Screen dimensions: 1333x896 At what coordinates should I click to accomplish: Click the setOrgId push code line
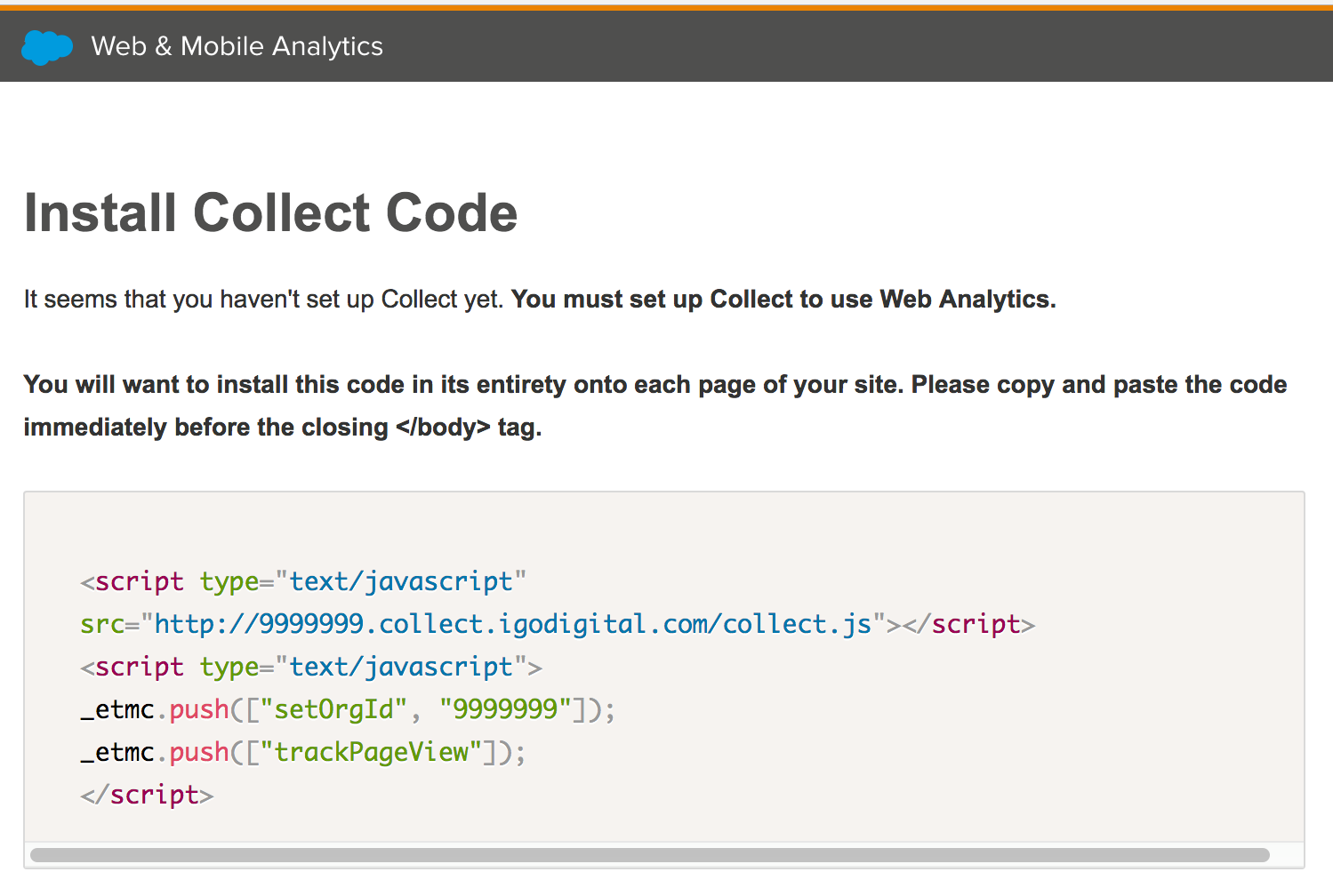348,709
